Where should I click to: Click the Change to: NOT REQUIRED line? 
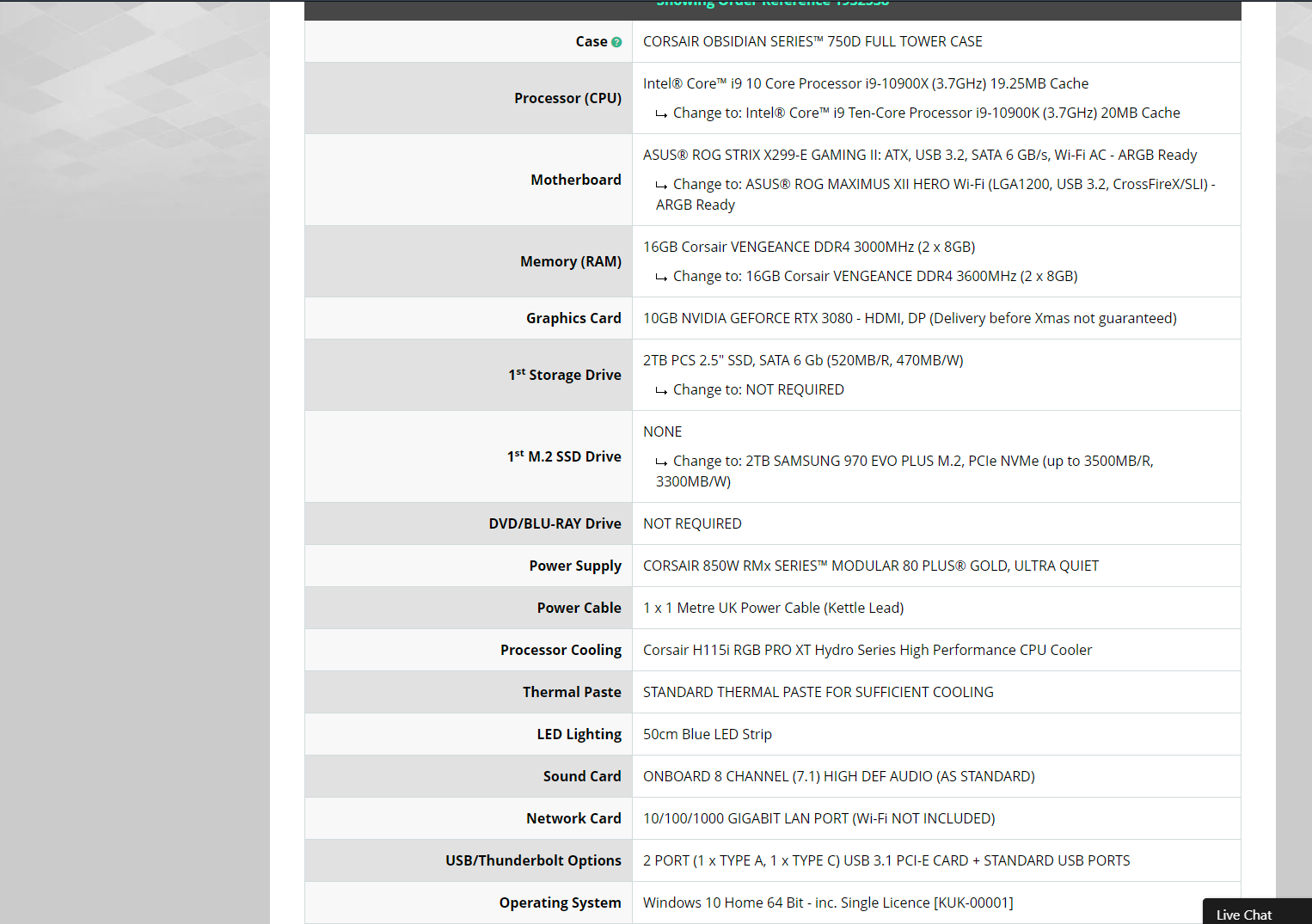click(750, 389)
